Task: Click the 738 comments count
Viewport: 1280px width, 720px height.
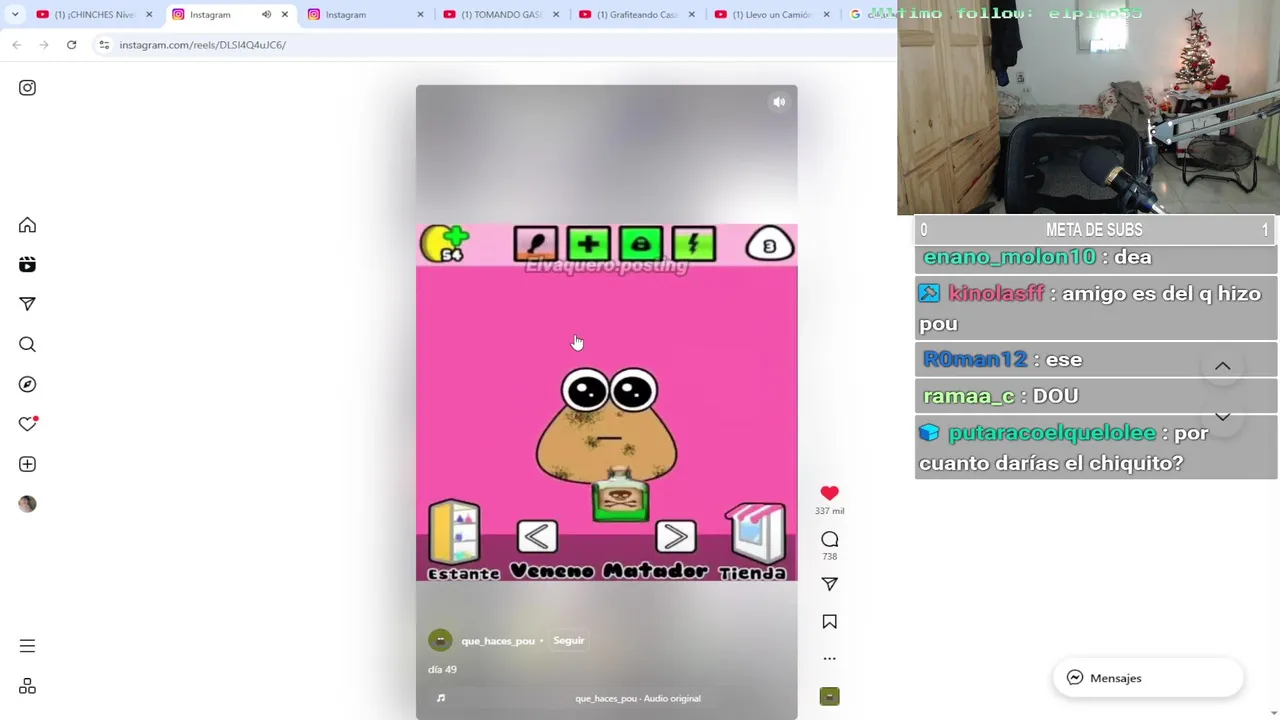Action: (829, 556)
